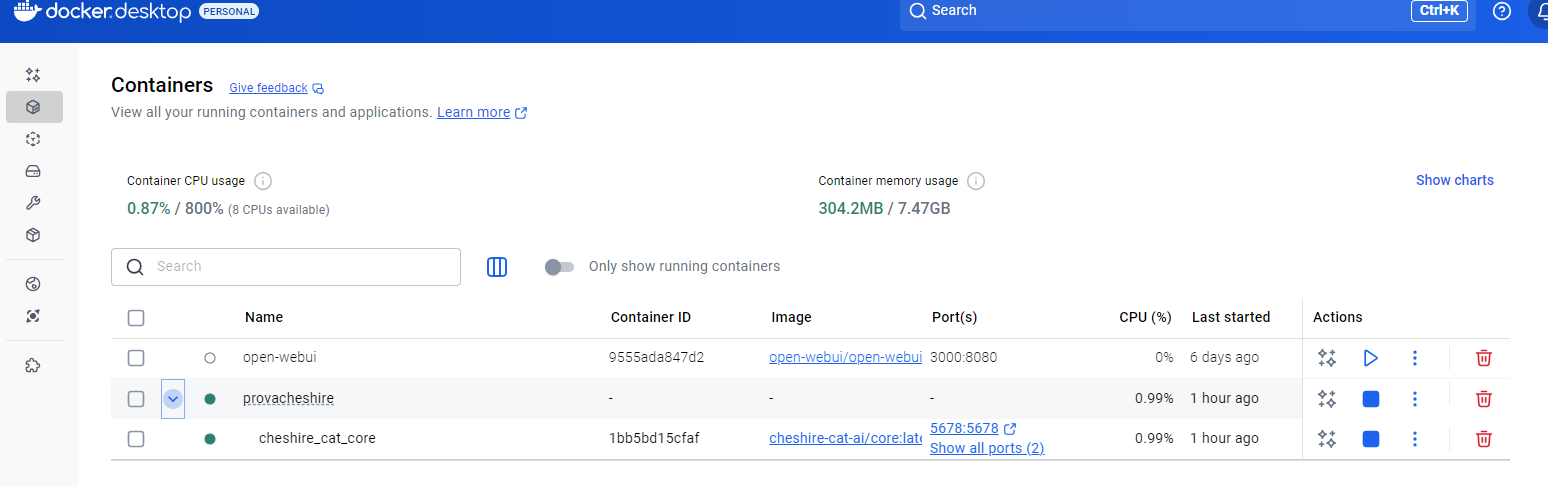Open the notifications bell icon
Image resolution: width=1548 pixels, height=487 pixels.
[1540, 11]
